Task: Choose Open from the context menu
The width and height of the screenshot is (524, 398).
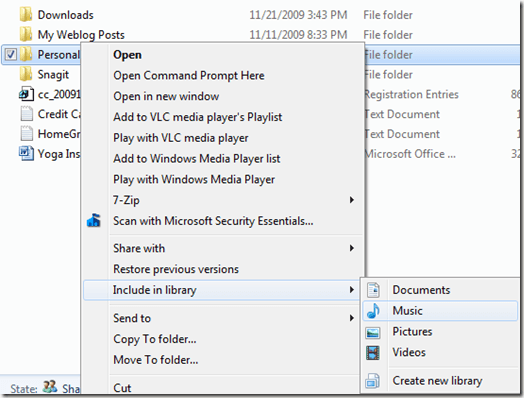Action: pyautogui.click(x=127, y=55)
